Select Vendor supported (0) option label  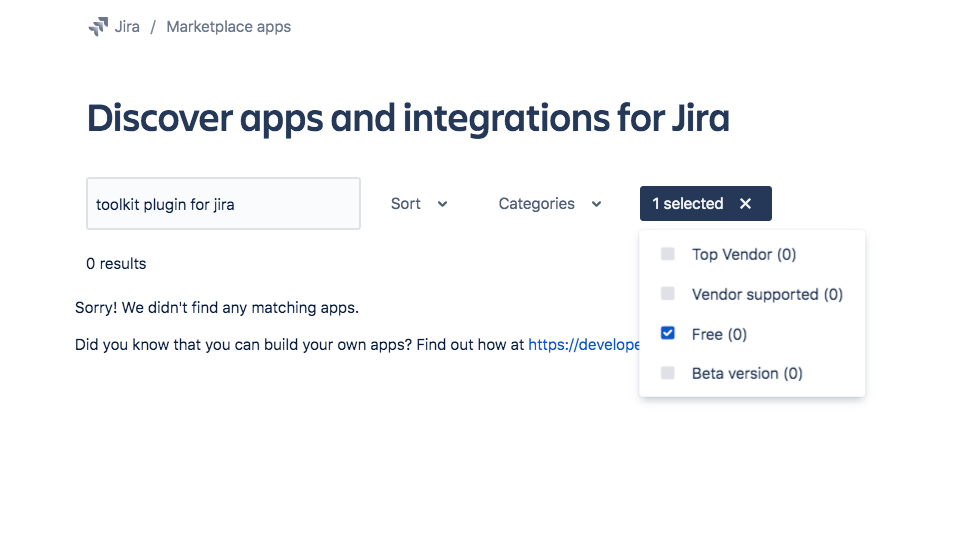tap(768, 294)
